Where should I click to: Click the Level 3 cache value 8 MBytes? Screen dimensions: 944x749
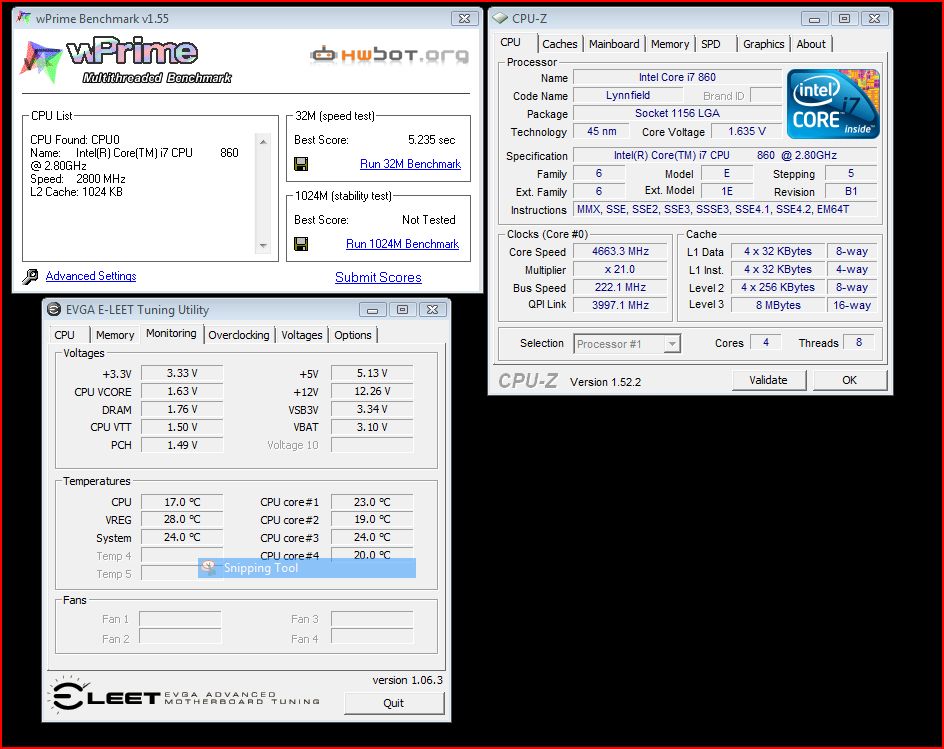point(778,305)
